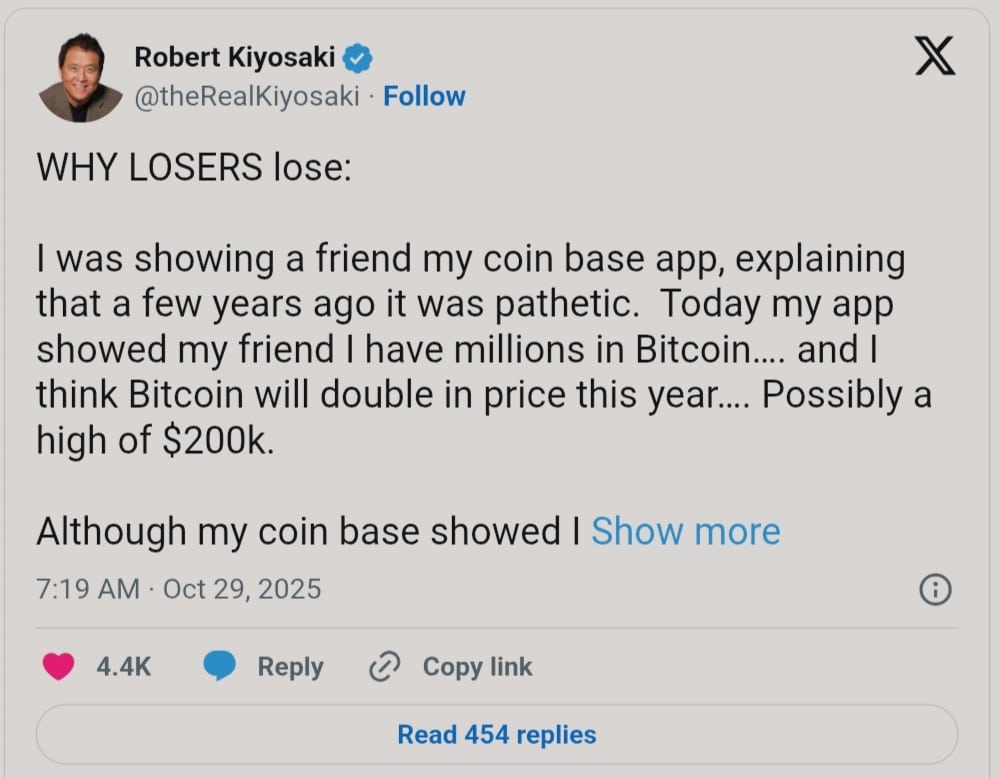999x778 pixels.
Task: Click the Reply text label
Action: 290,666
